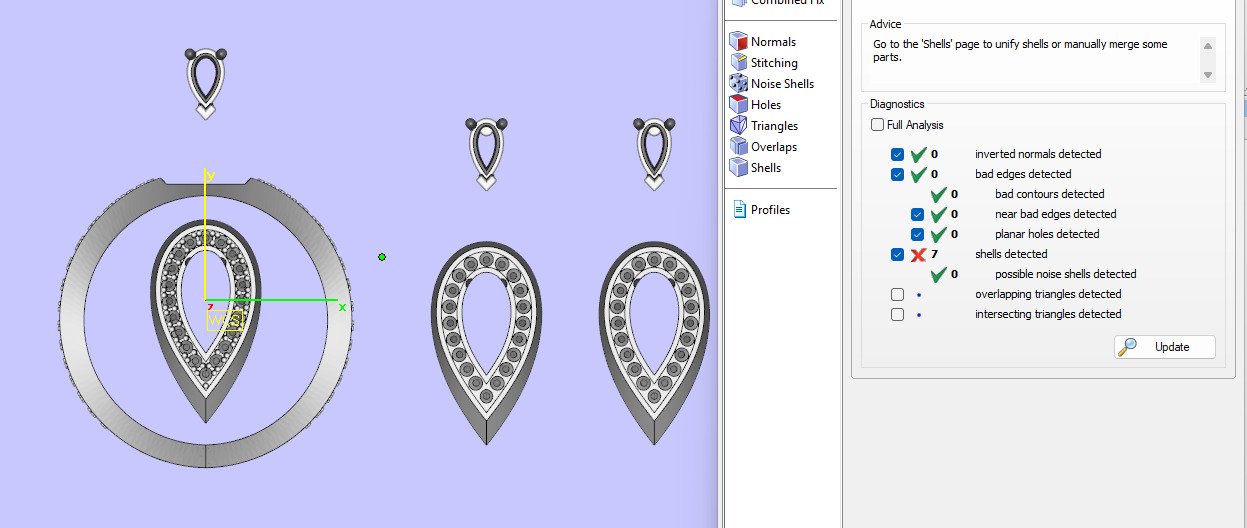
Task: Click the green point marker in viewport
Action: point(382,257)
